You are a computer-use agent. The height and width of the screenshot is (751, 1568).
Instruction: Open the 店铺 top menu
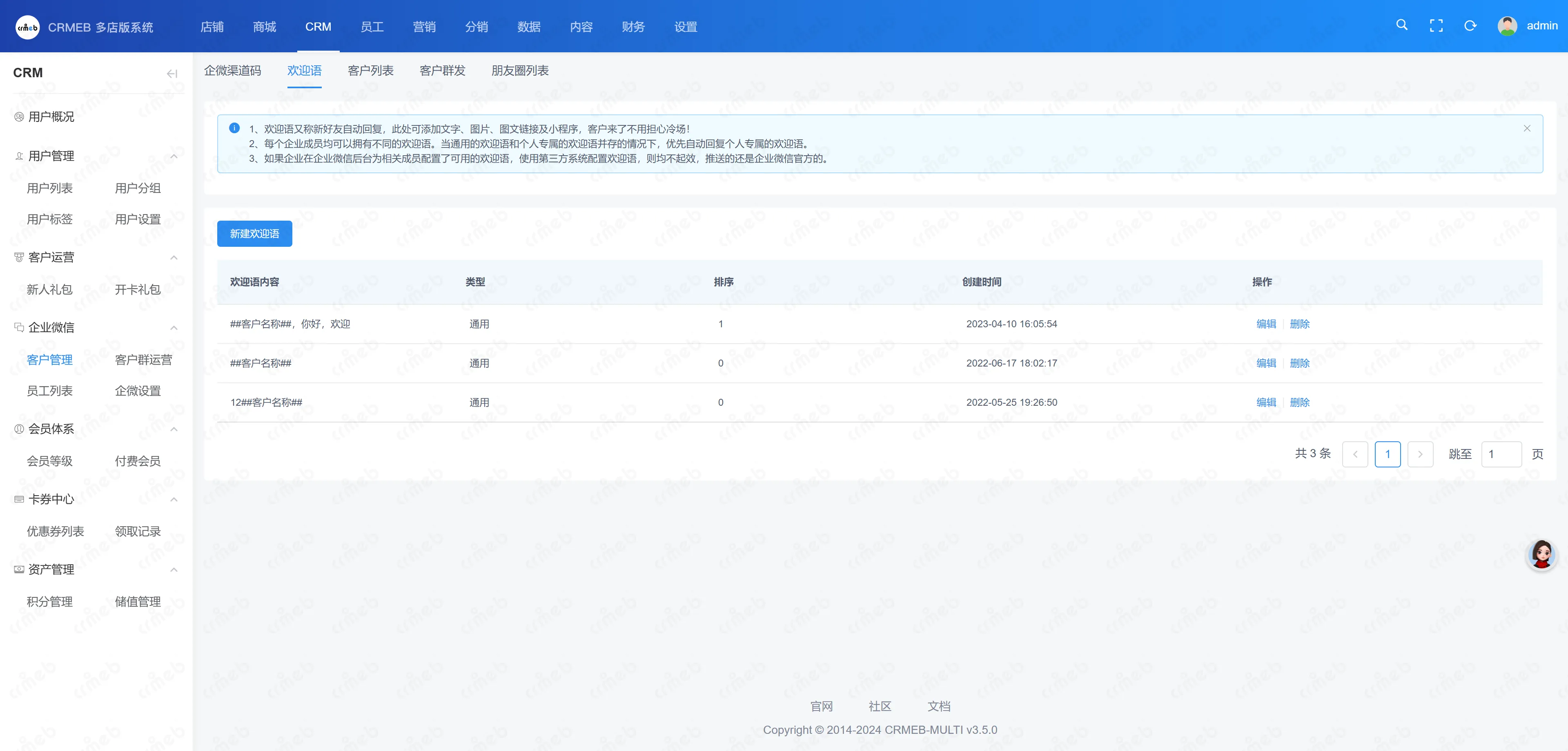(x=212, y=27)
